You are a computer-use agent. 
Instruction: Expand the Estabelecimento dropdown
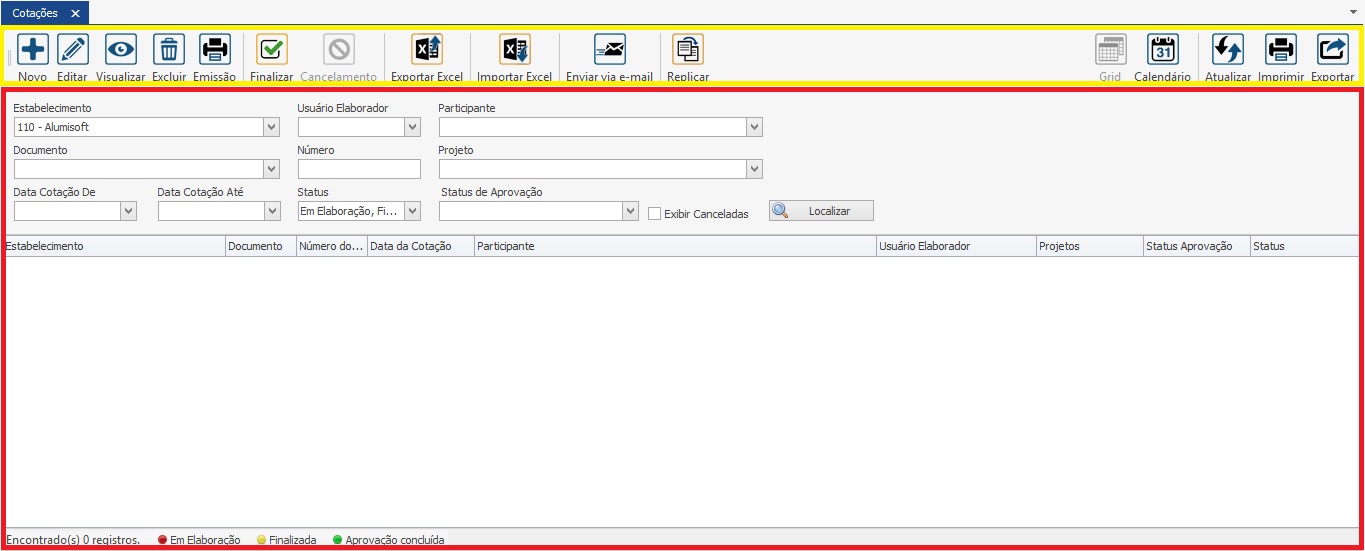[271, 127]
